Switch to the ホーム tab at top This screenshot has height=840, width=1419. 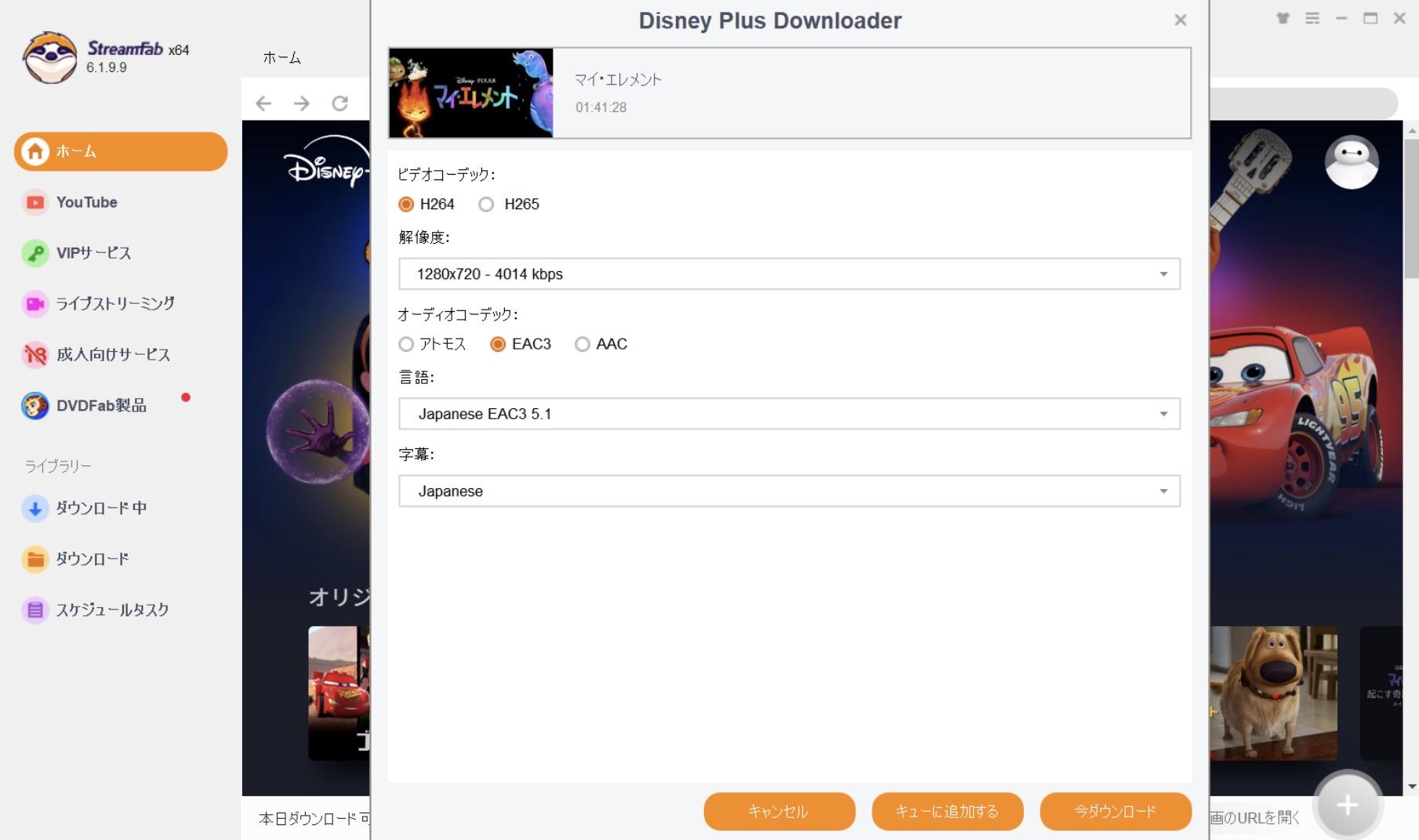(281, 58)
